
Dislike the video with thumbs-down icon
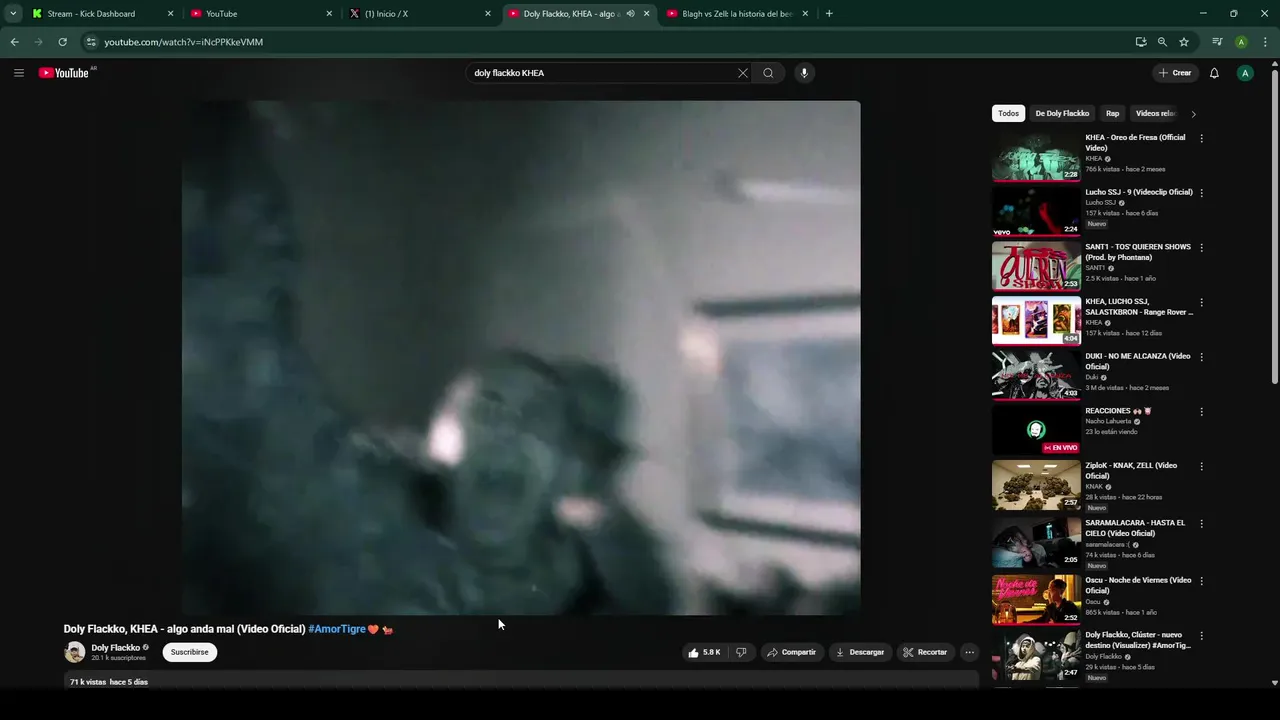point(741,652)
